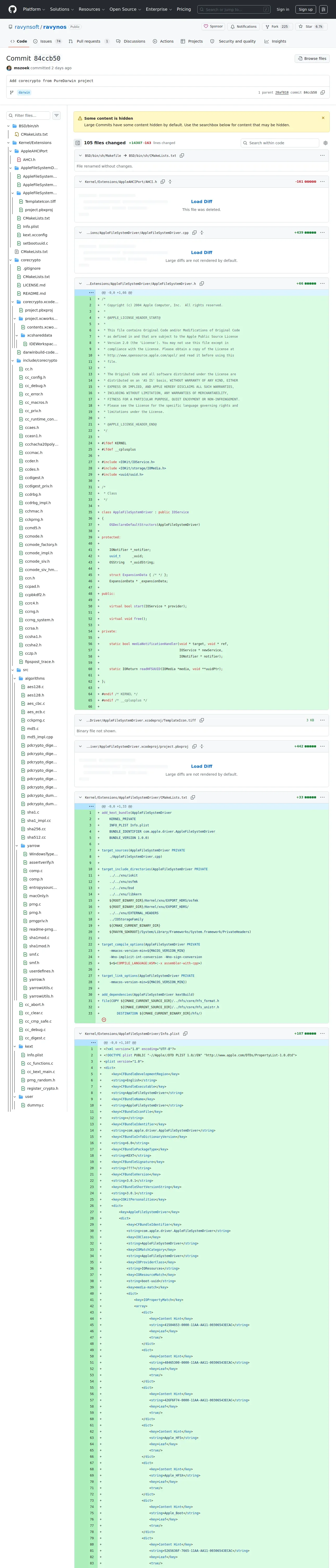Image resolution: width=336 pixels, height=1568 pixels.
Task: Copy the AppleFileSystemDriver.h file path
Action: point(202,284)
